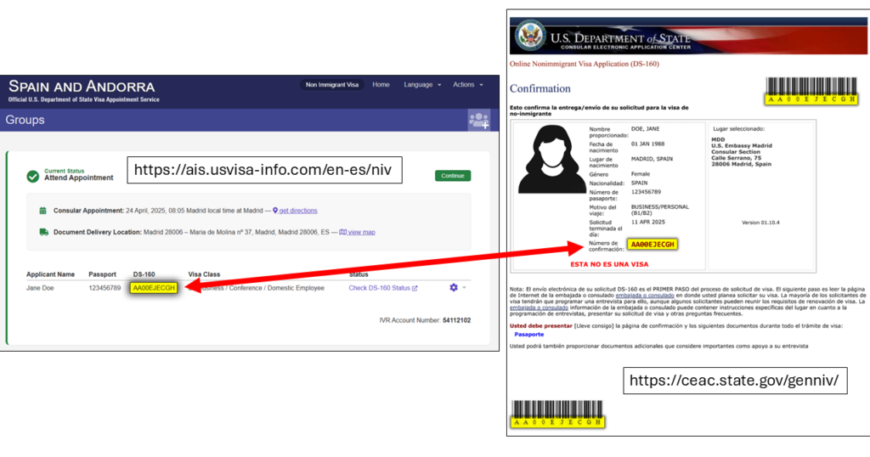The width and height of the screenshot is (870, 457).
Task: Click the completion date 11 APR 2025
Action: click(x=648, y=222)
